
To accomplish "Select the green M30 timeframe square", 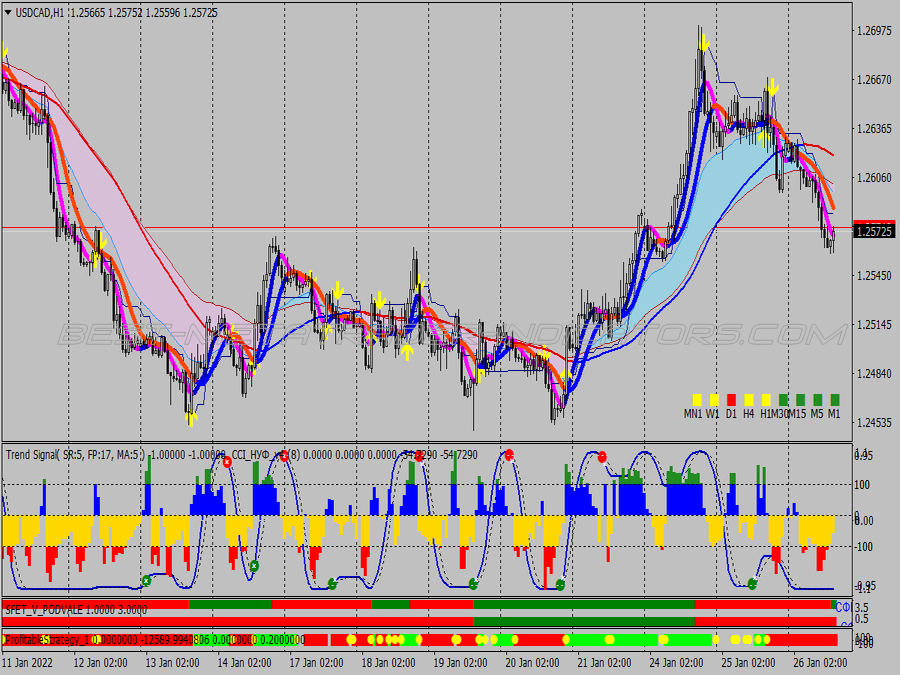I will click(783, 400).
